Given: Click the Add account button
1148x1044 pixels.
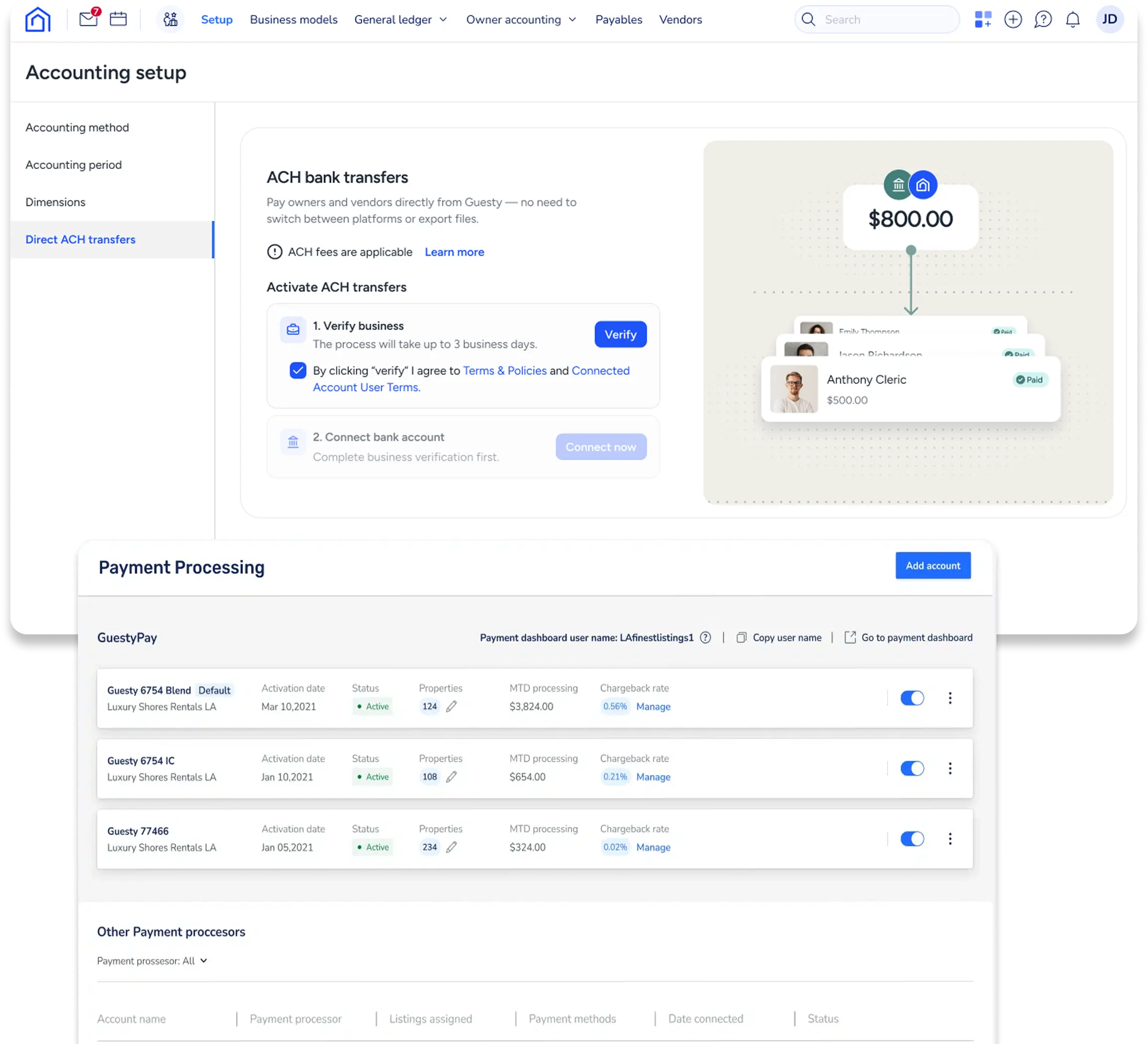Looking at the screenshot, I should [x=933, y=566].
